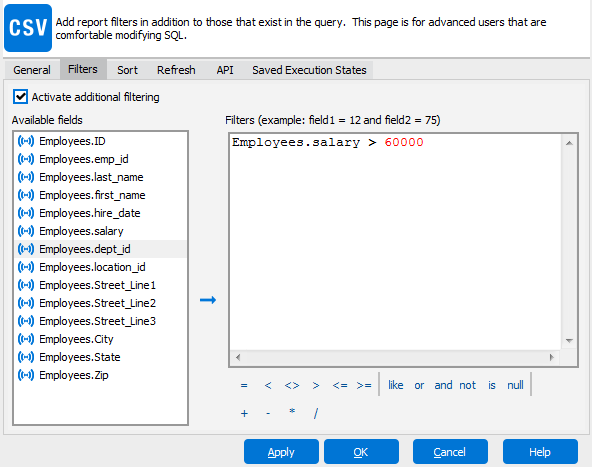The width and height of the screenshot is (592, 467).
Task: Click the CSV logo icon
Action: coord(28,28)
